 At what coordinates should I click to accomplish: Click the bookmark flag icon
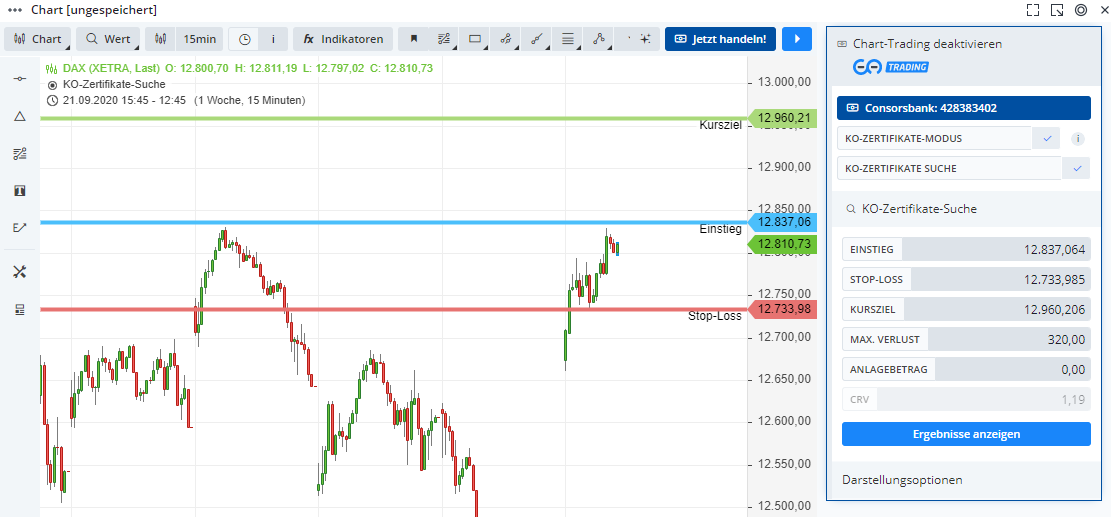pyautogui.click(x=413, y=39)
